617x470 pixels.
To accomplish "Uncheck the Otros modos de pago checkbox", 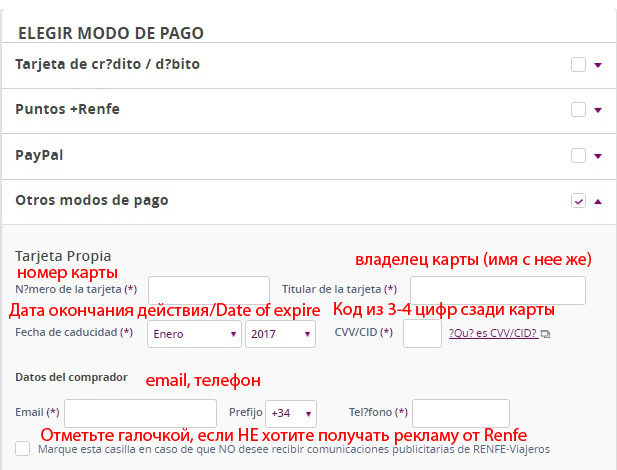I will point(578,201).
